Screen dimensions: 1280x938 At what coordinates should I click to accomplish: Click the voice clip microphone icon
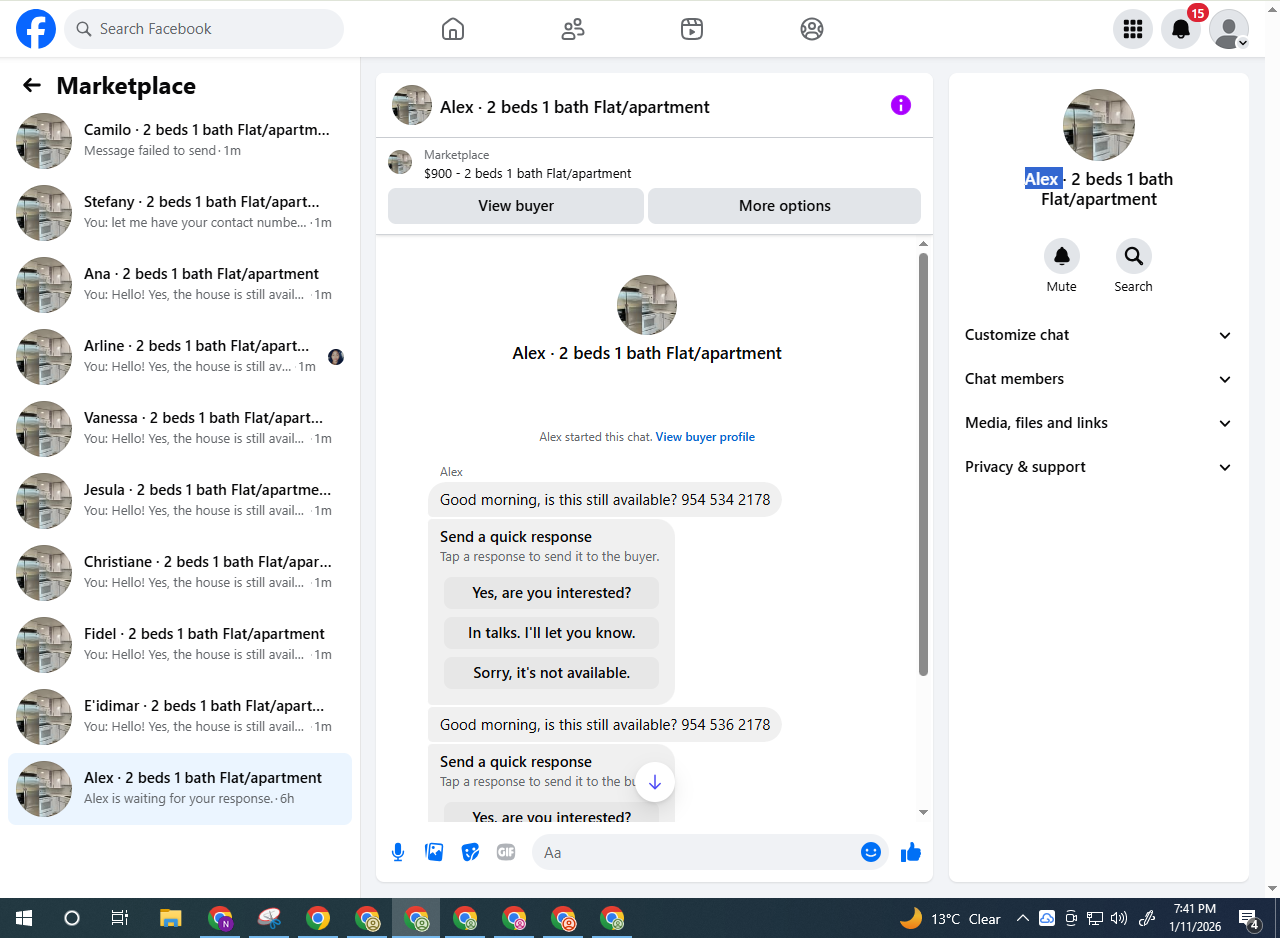click(398, 852)
